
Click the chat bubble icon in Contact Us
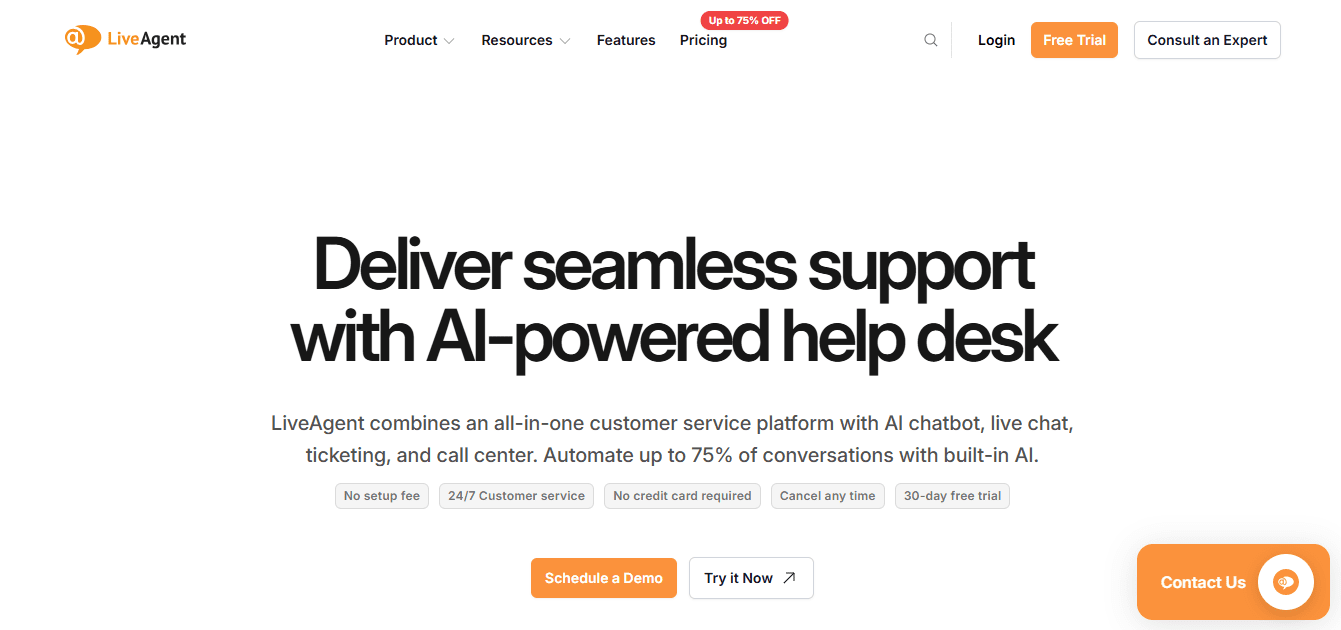1285,582
